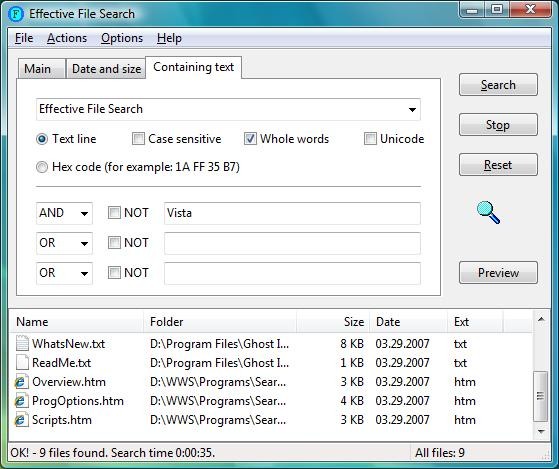Click the 8 KB size cell

click(352, 344)
